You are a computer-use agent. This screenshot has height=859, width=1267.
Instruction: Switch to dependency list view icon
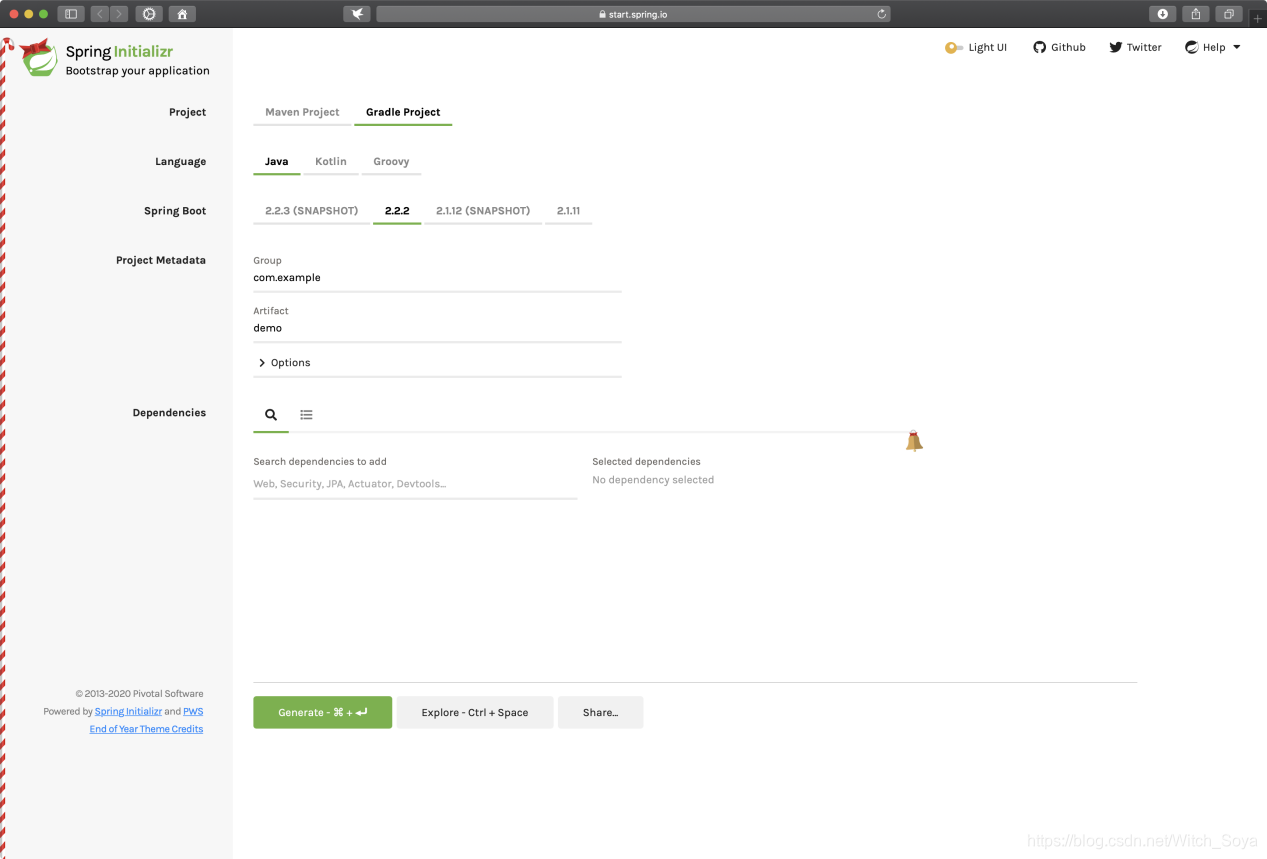point(306,414)
